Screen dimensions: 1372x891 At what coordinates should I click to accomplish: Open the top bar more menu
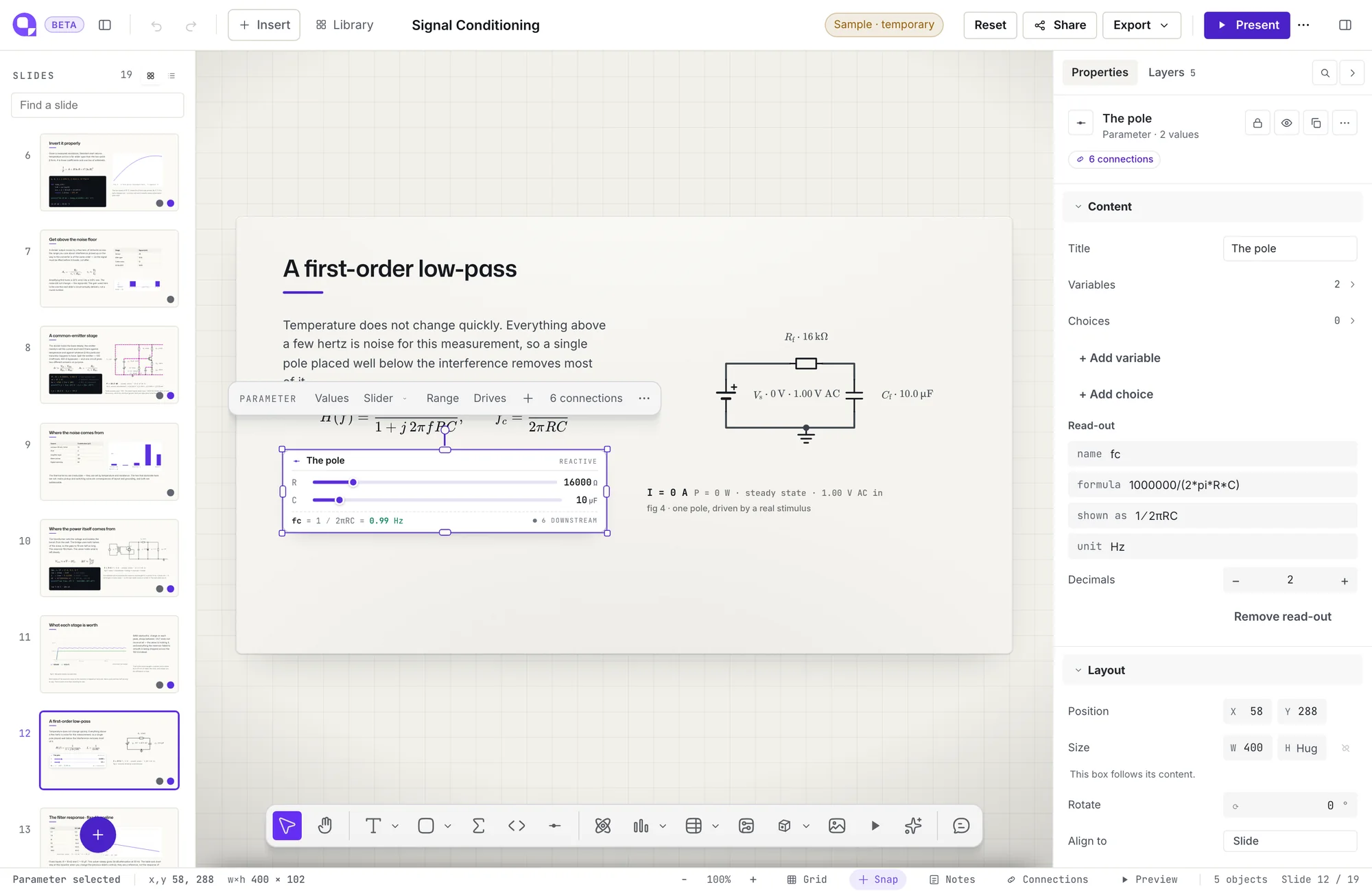point(1303,25)
